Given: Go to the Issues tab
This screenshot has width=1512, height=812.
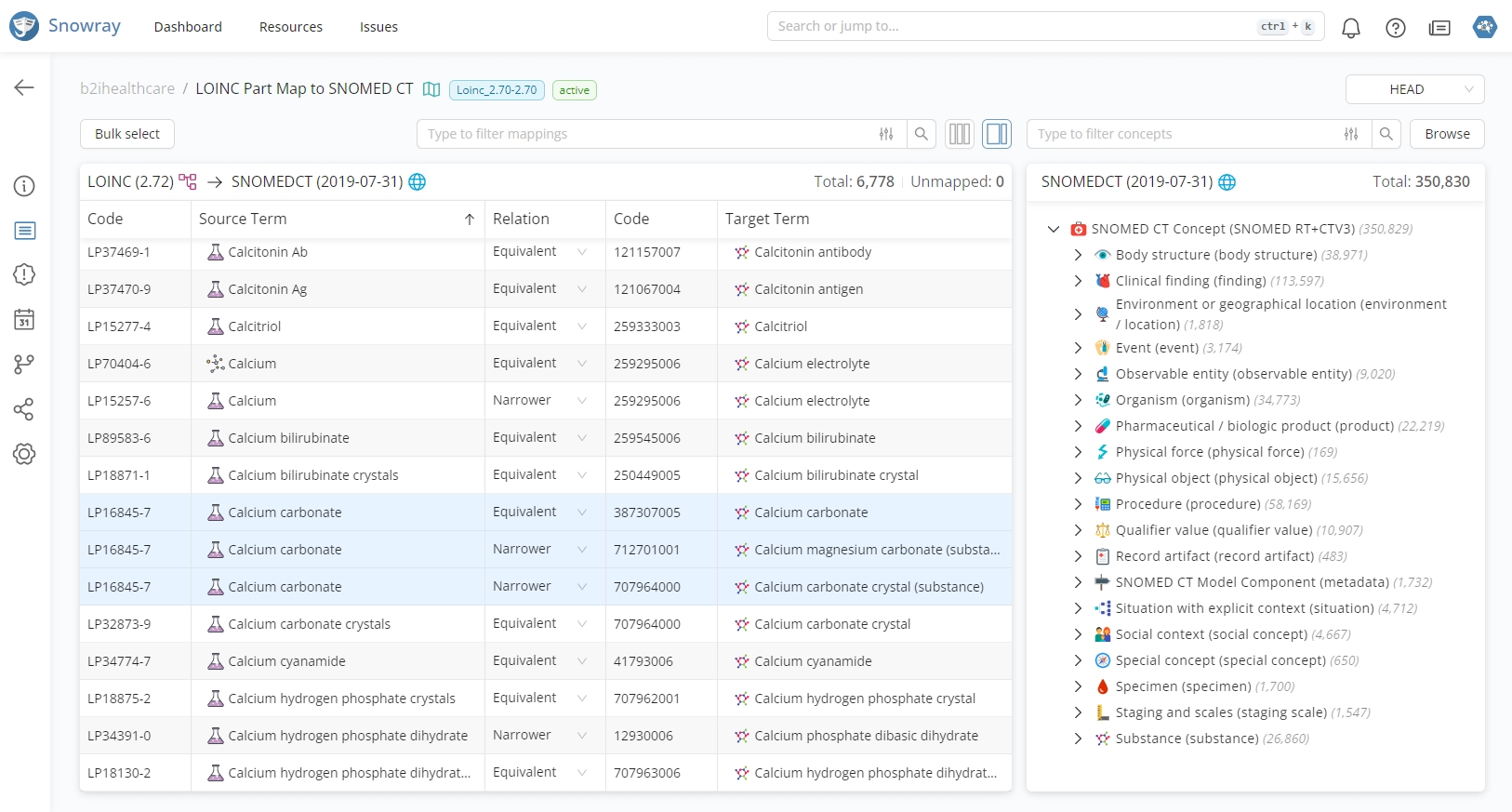Looking at the screenshot, I should click(378, 27).
